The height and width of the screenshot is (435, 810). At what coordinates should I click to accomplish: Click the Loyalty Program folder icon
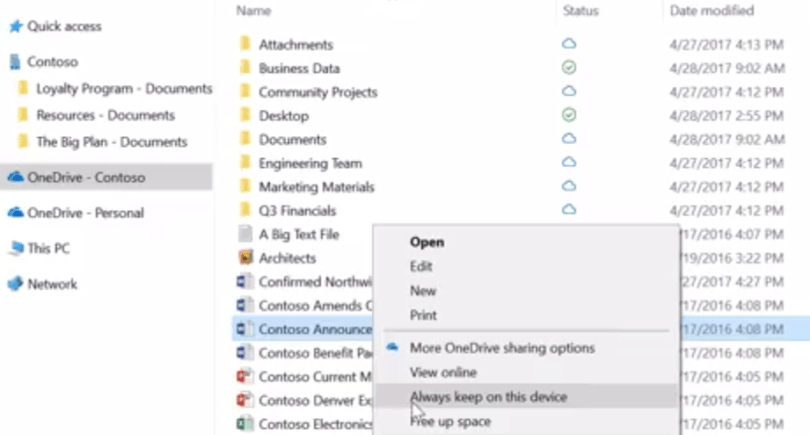(23, 88)
